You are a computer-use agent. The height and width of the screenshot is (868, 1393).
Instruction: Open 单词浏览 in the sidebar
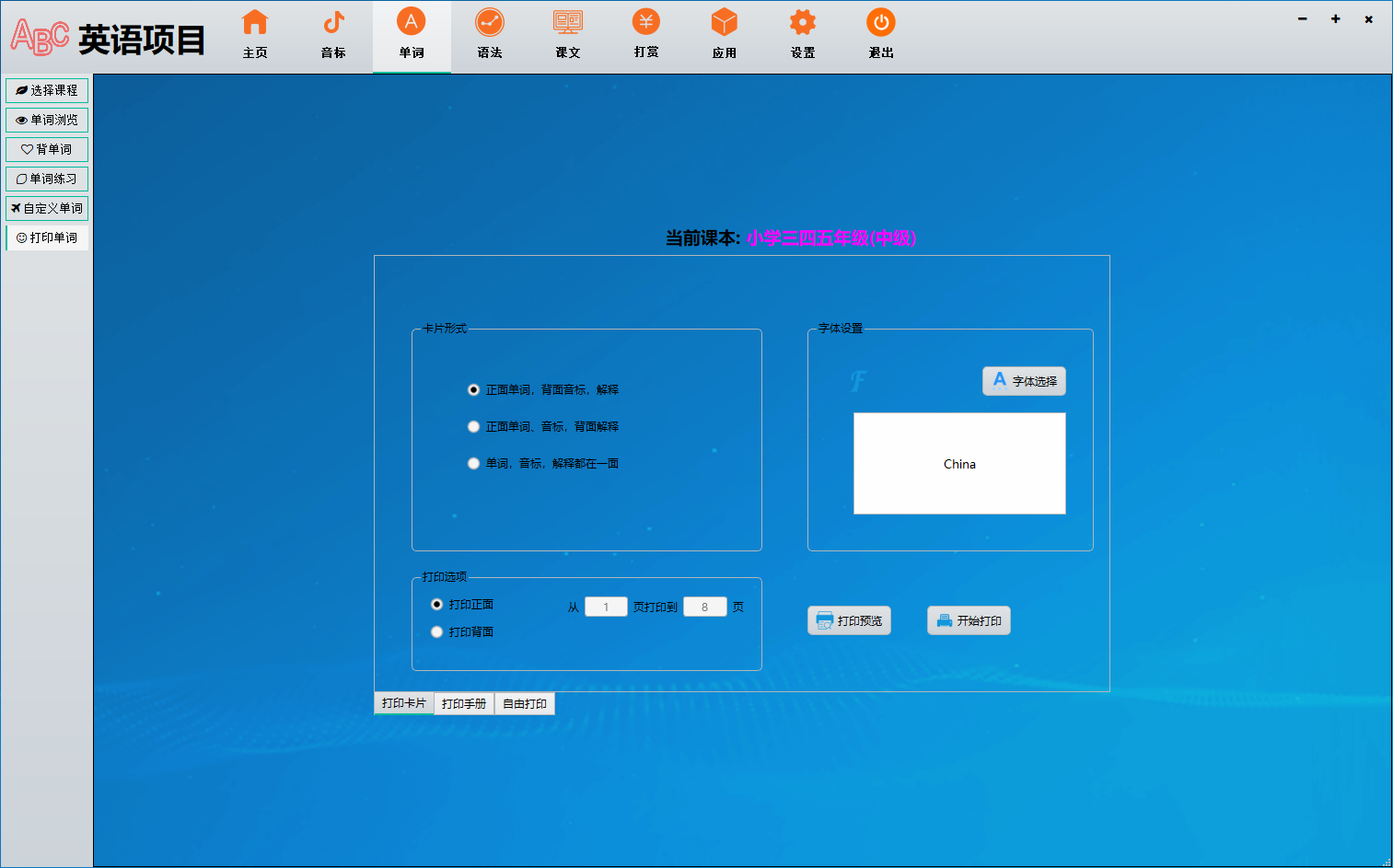[47, 120]
